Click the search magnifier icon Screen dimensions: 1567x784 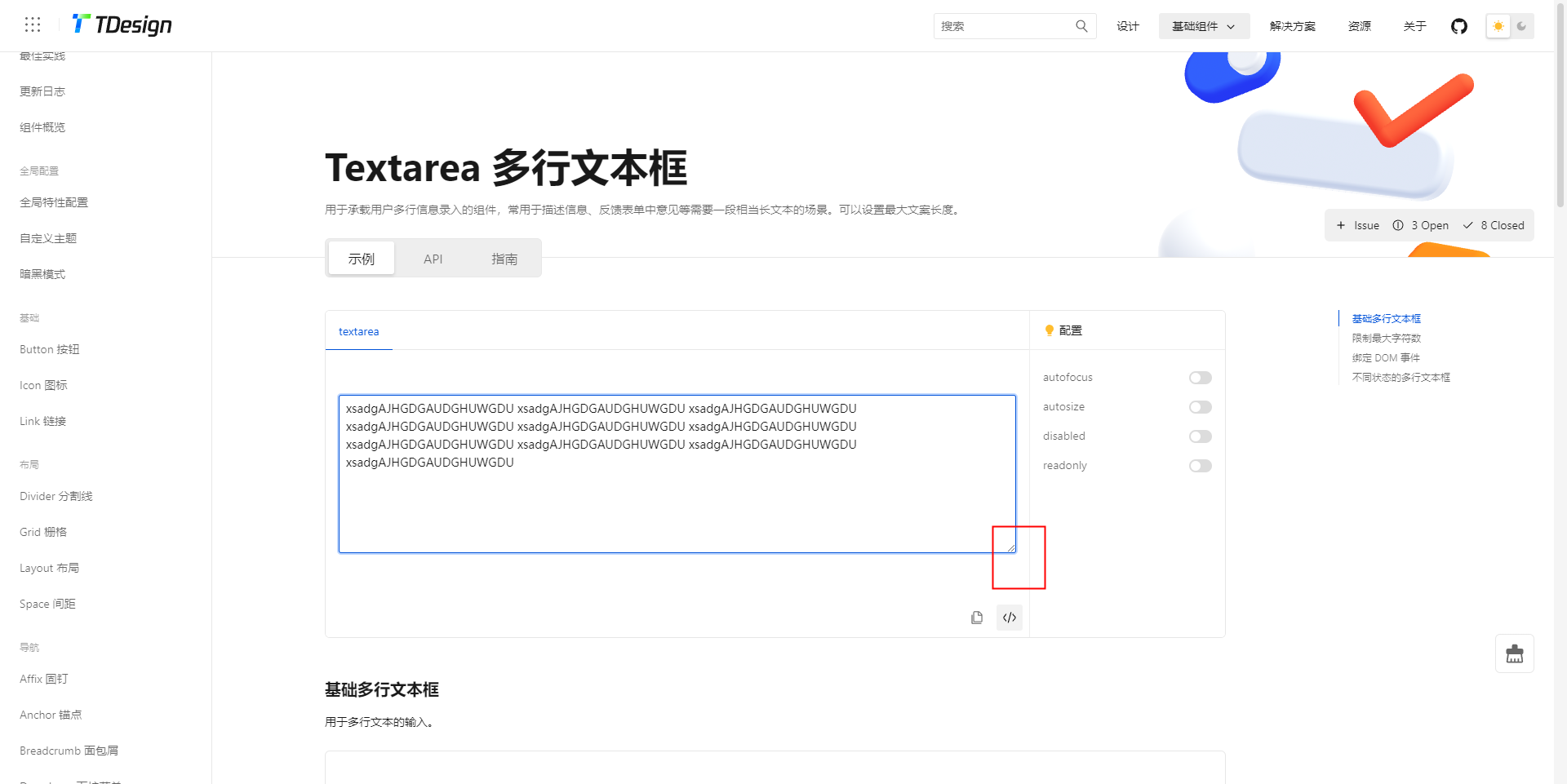(x=1081, y=25)
